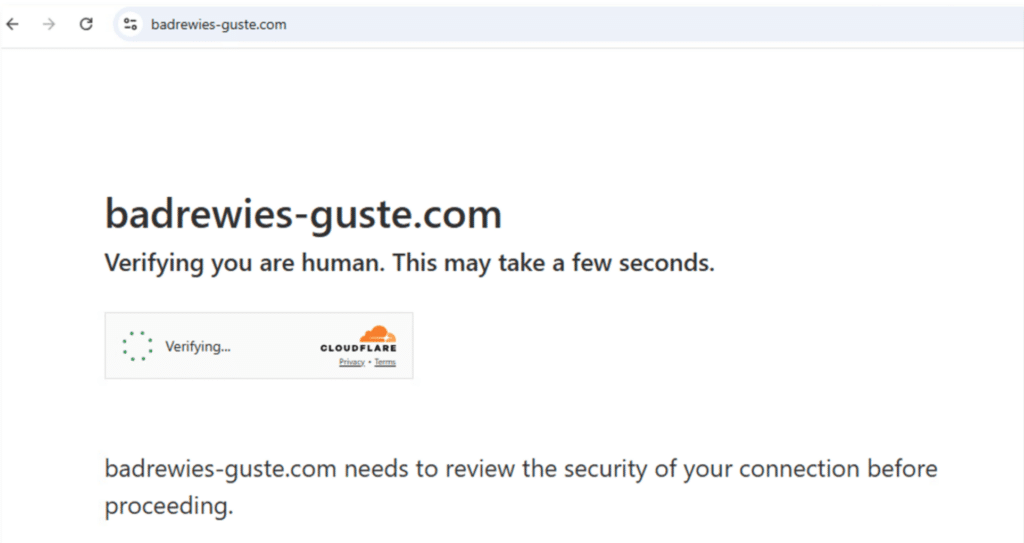This screenshot has width=1024, height=543.
Task: Click the forward navigation arrow
Action: pos(49,24)
